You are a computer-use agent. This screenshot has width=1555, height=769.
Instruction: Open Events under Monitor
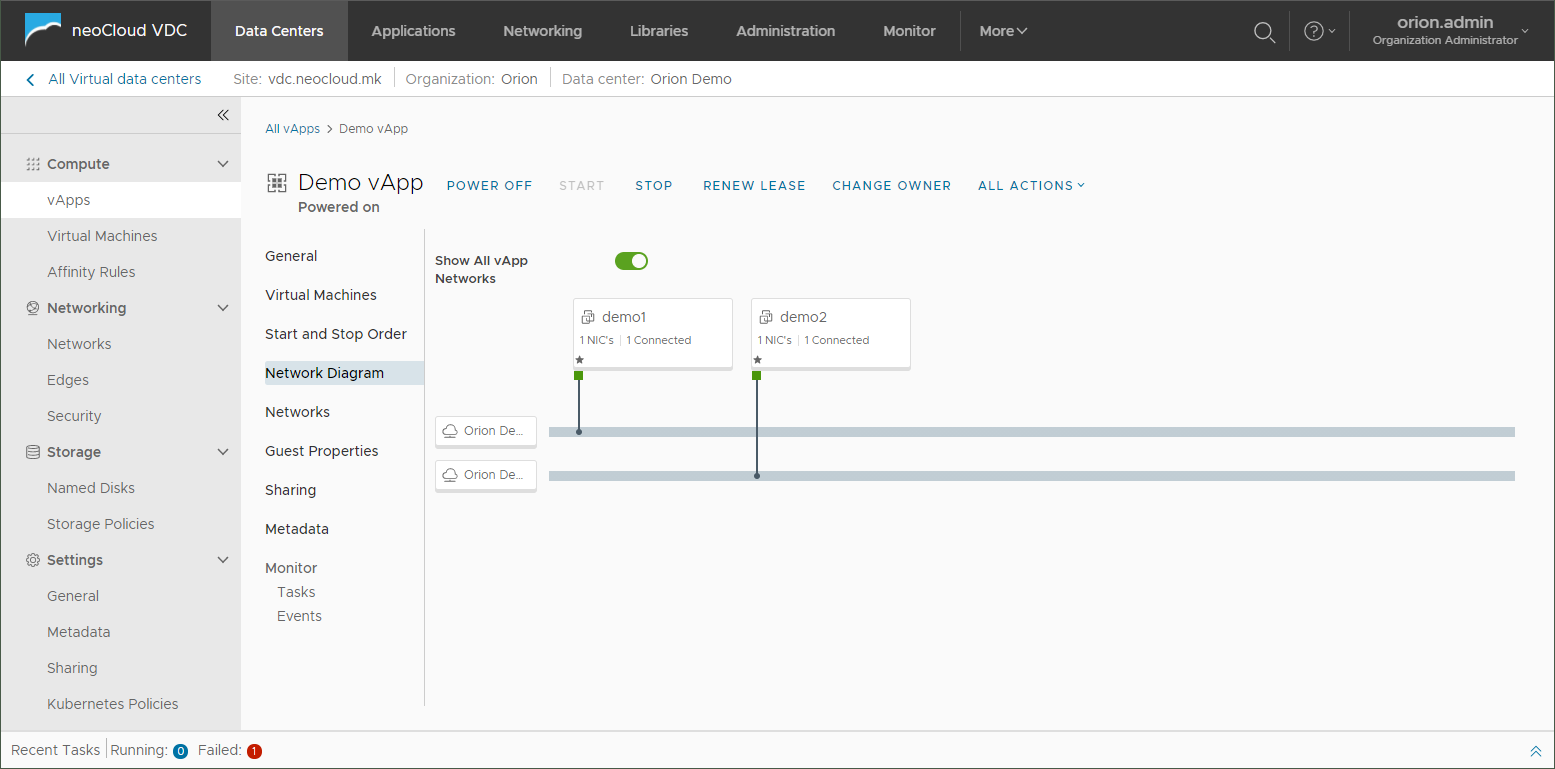coord(299,616)
